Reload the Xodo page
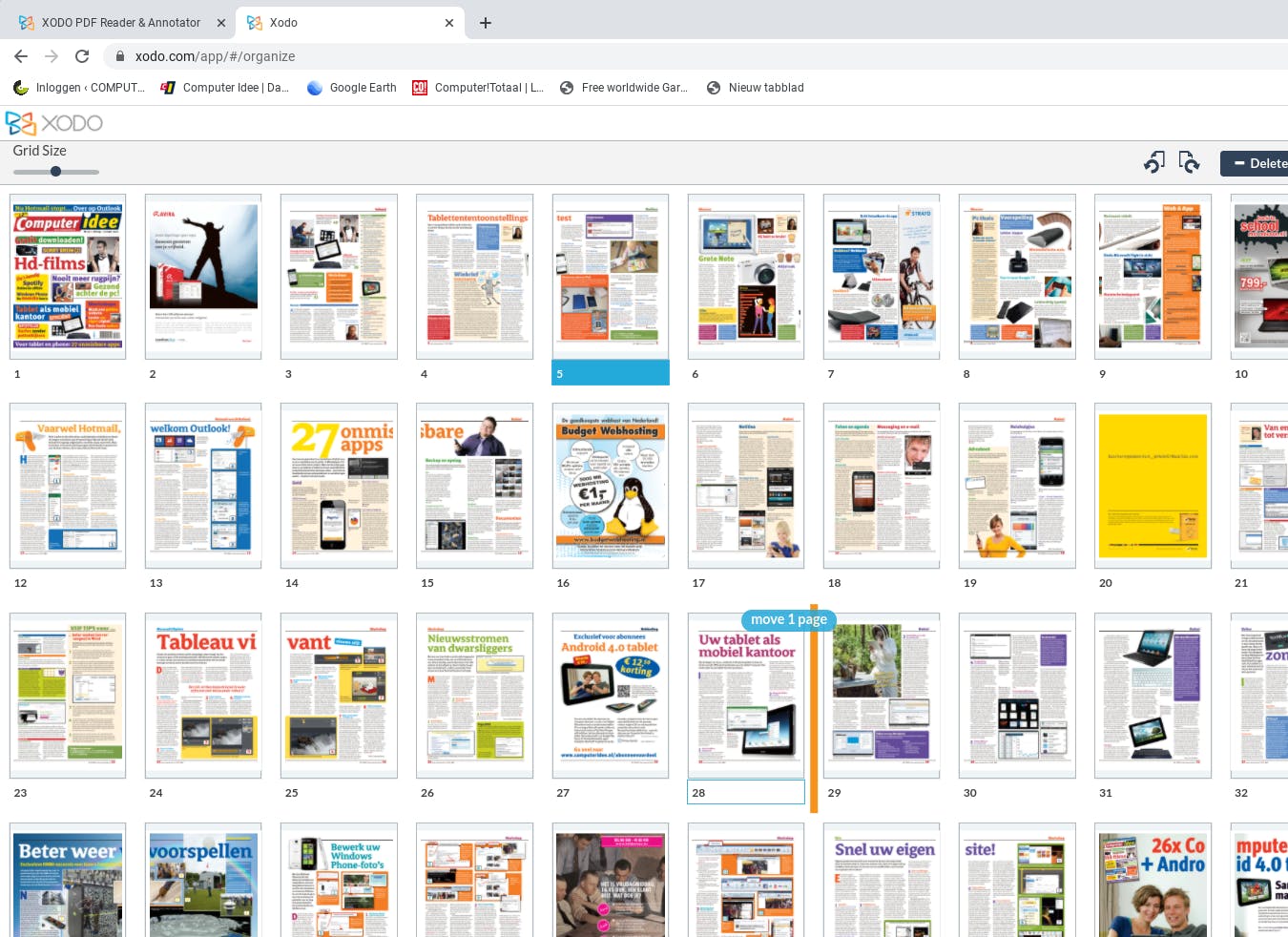The width and height of the screenshot is (1288, 937). (x=82, y=56)
